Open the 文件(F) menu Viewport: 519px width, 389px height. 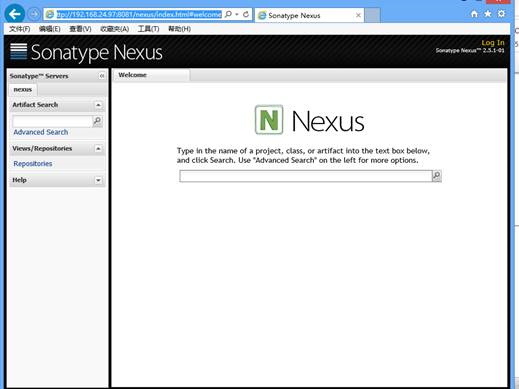[x=19, y=29]
